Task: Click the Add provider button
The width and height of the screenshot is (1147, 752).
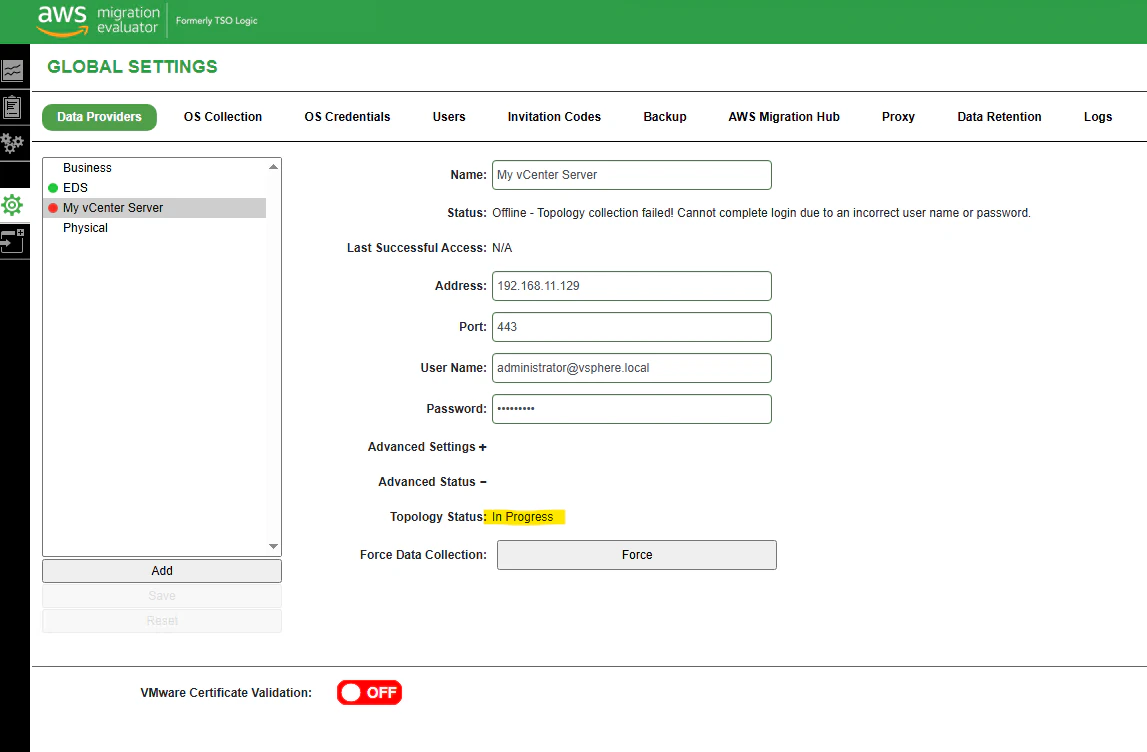Action: [x=162, y=571]
